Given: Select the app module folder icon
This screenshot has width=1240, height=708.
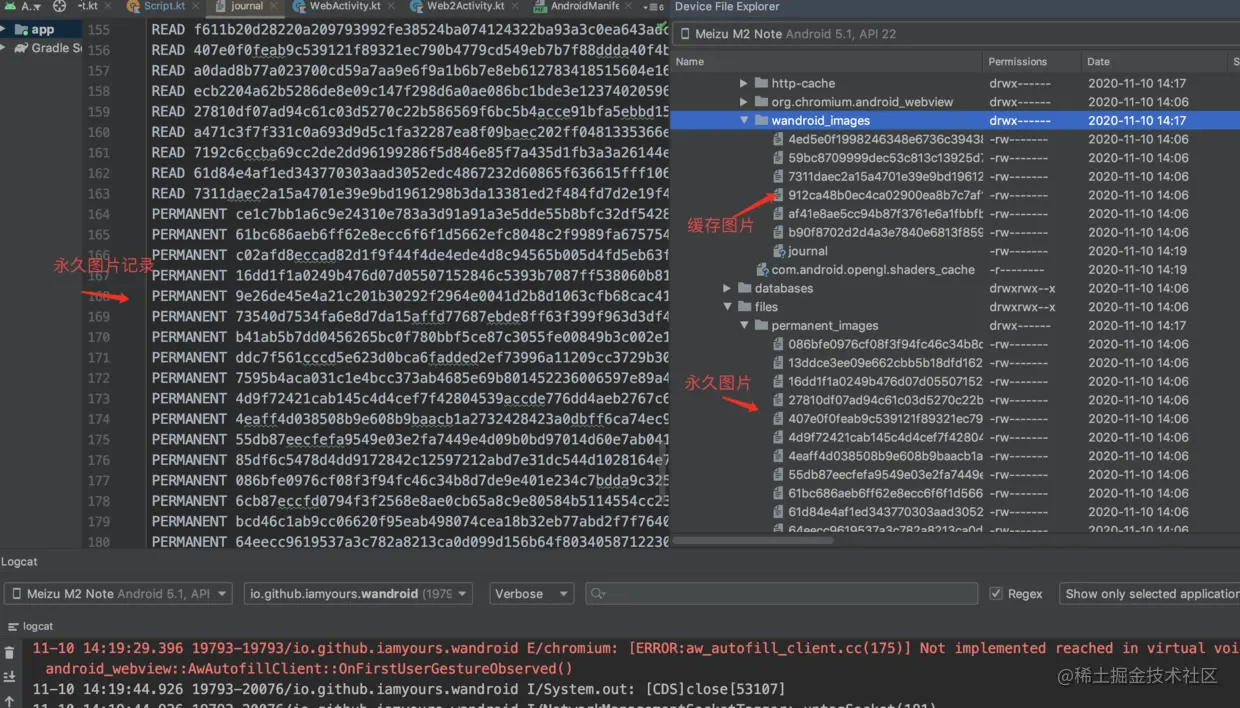Looking at the screenshot, I should tap(19, 30).
